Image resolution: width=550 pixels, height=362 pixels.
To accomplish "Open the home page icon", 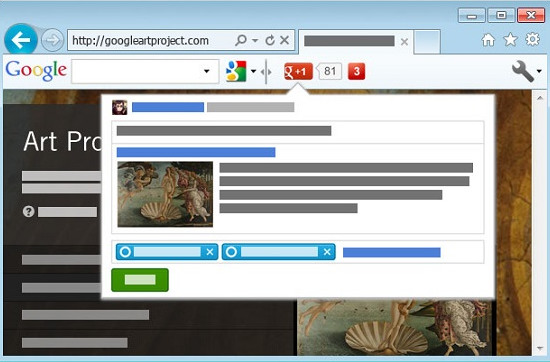I will [488, 40].
